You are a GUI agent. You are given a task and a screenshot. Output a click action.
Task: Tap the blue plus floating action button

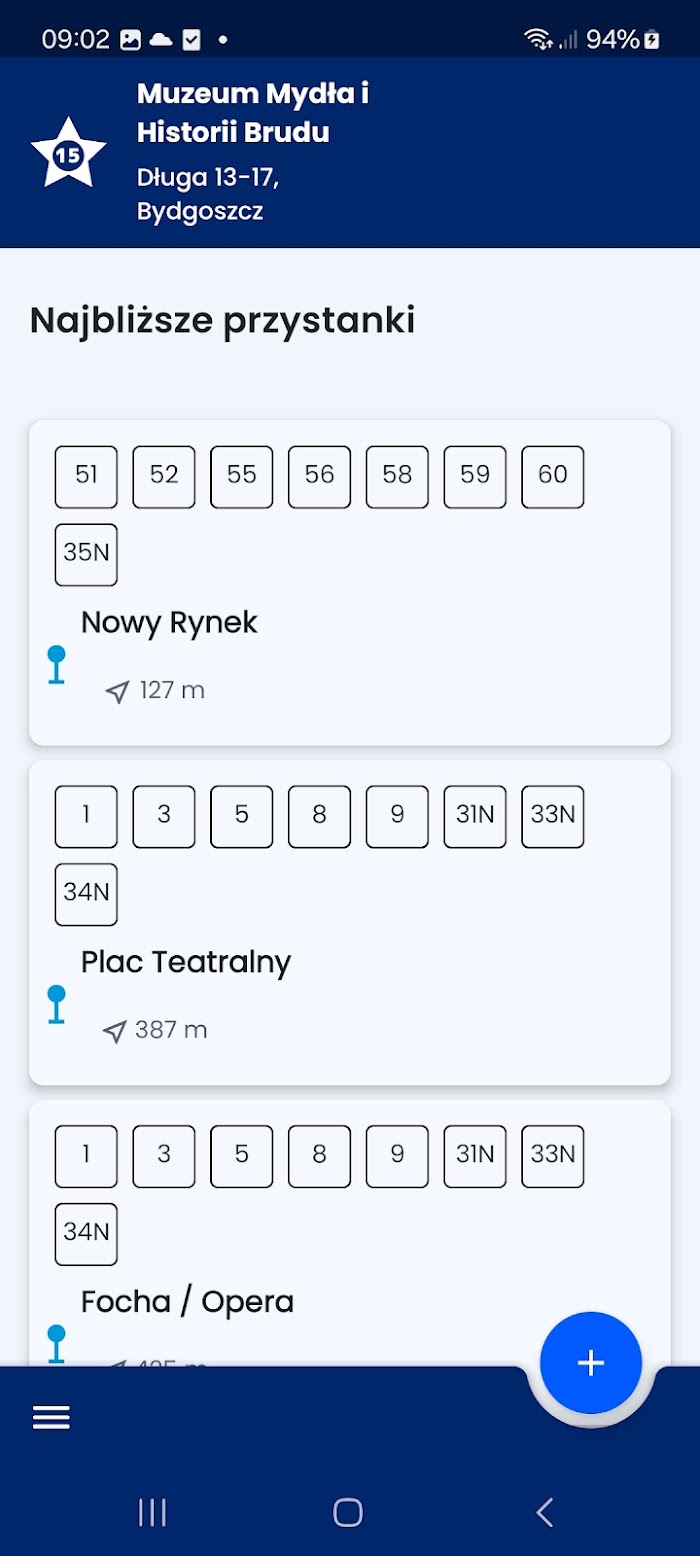click(590, 1362)
